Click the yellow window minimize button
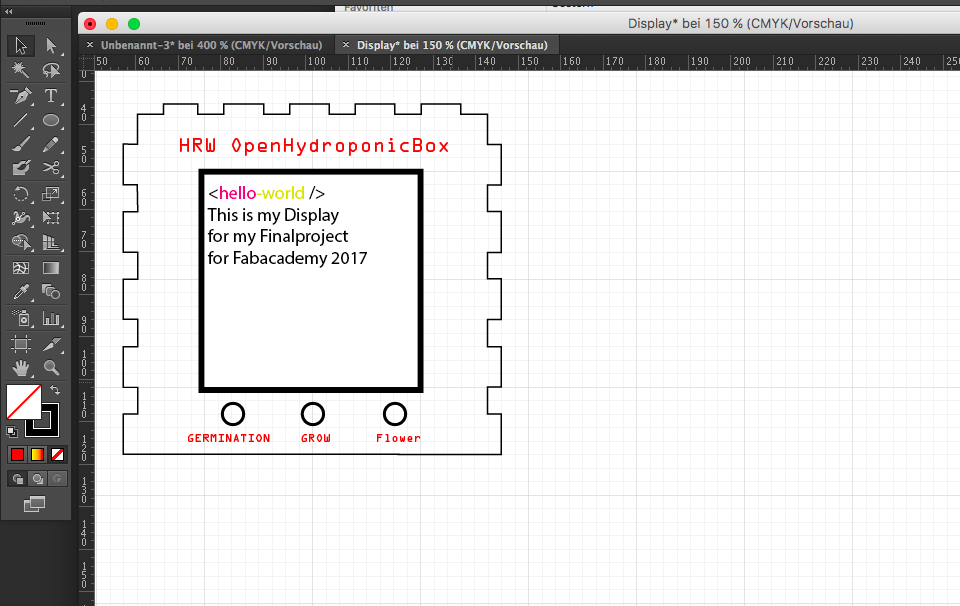 (112, 24)
